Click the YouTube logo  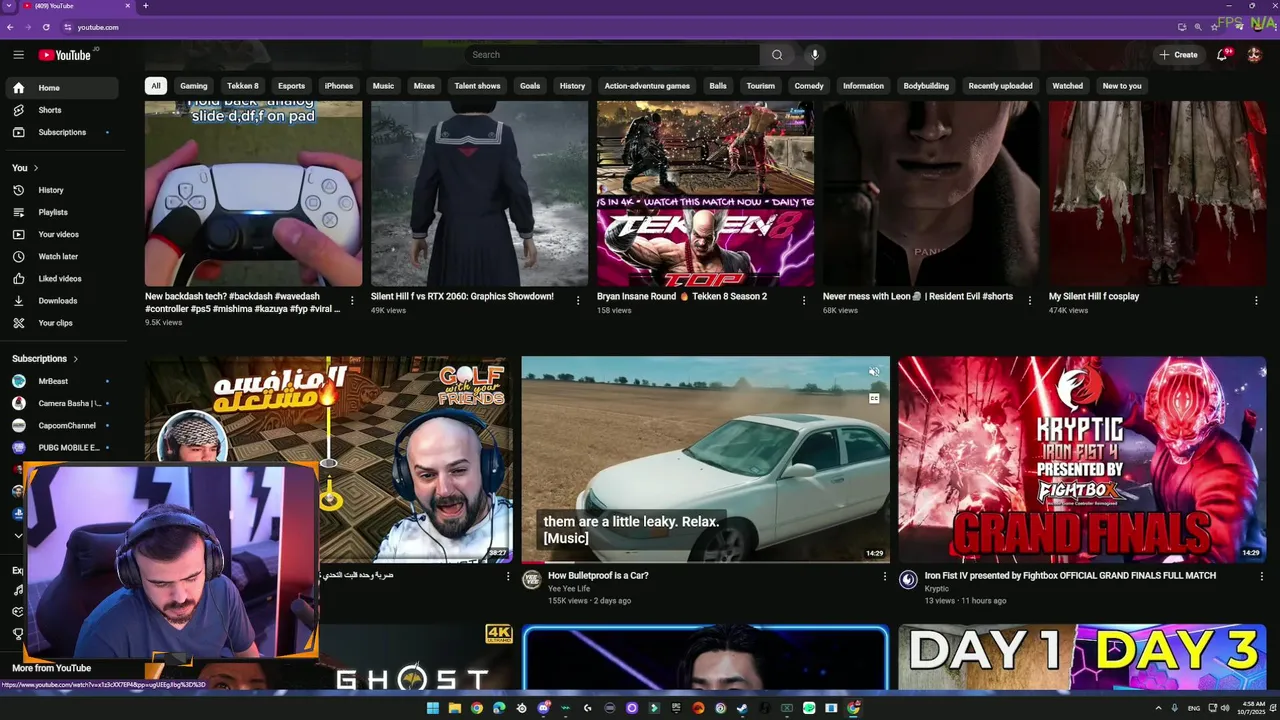point(65,55)
